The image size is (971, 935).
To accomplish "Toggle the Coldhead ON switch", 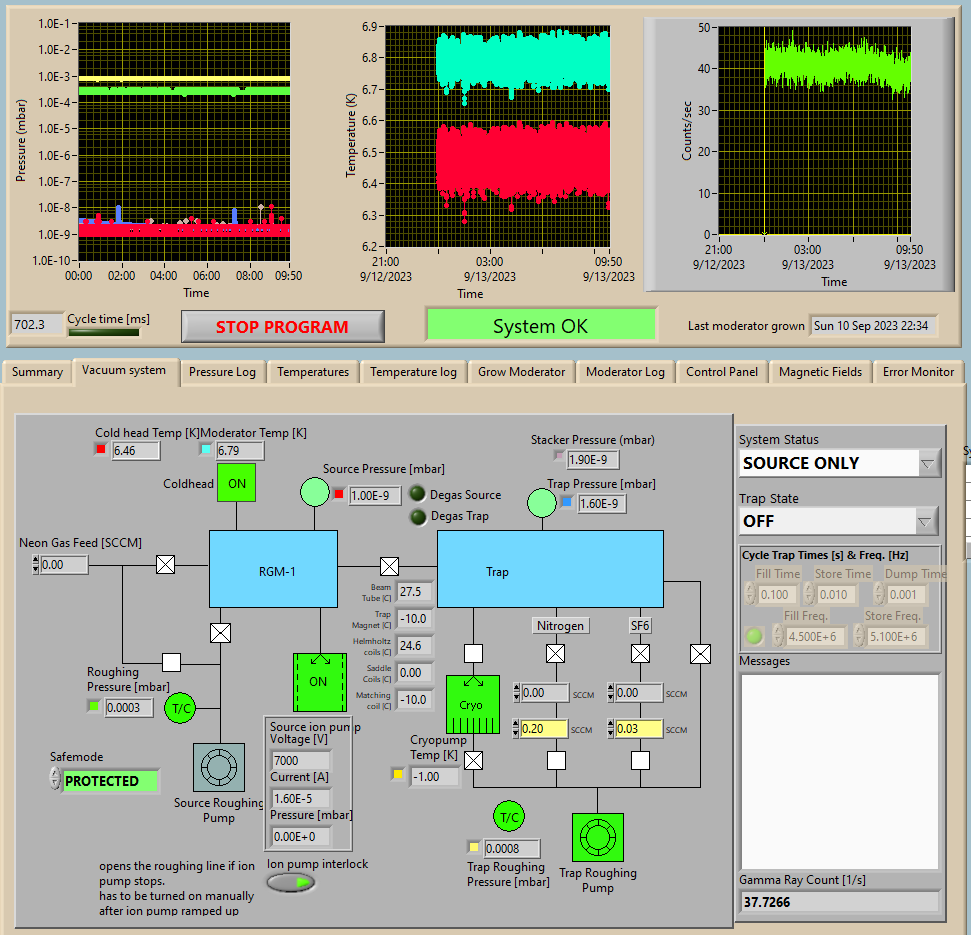I will point(237,483).
